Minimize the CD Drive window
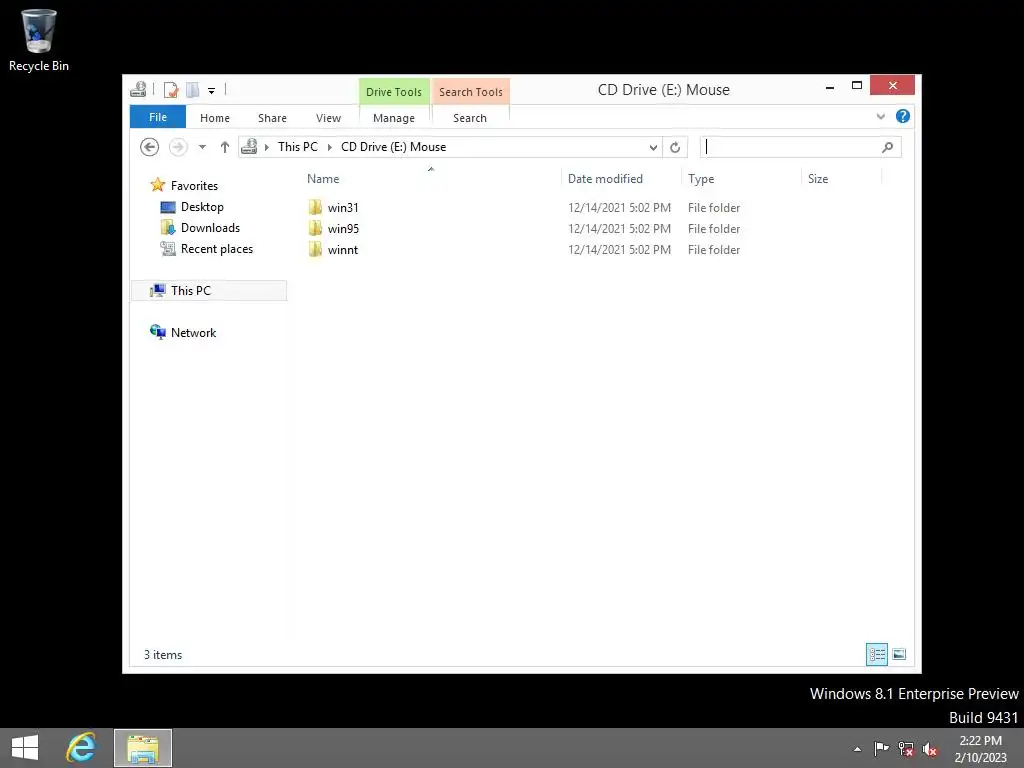The height and width of the screenshot is (768, 1024). [x=830, y=87]
